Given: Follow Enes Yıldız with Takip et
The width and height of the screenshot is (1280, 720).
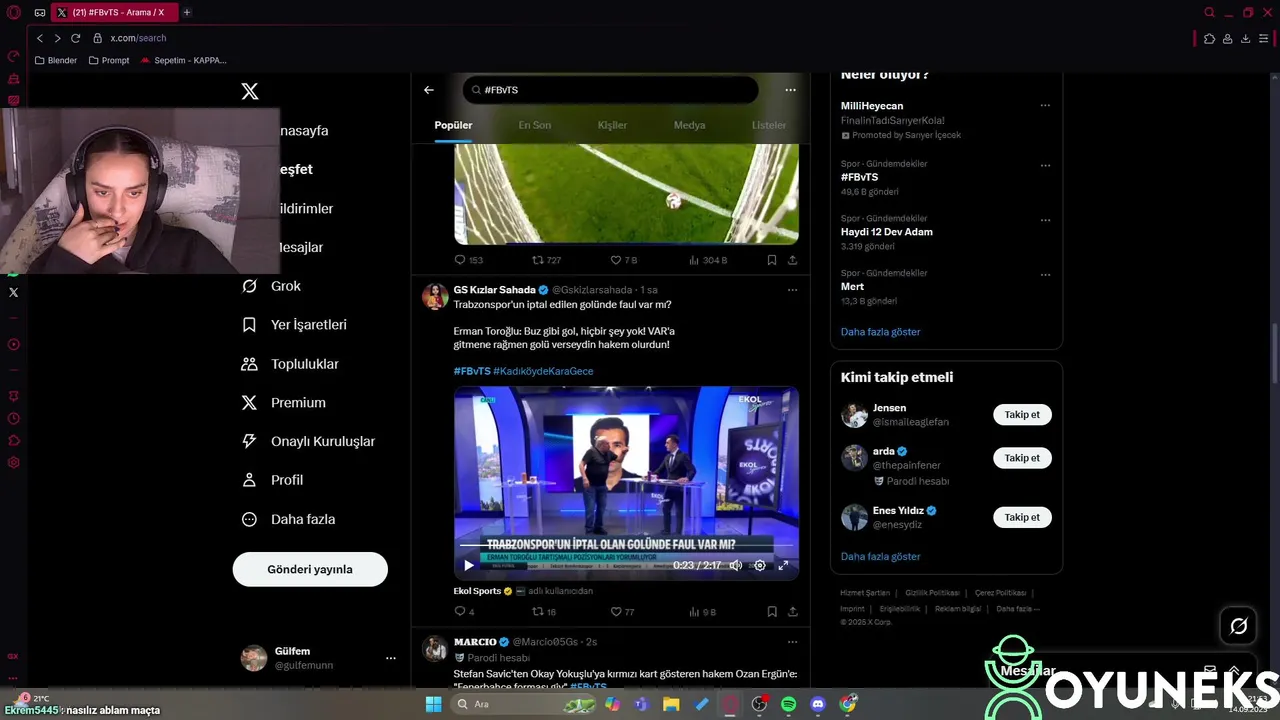Looking at the screenshot, I should click(x=1022, y=517).
